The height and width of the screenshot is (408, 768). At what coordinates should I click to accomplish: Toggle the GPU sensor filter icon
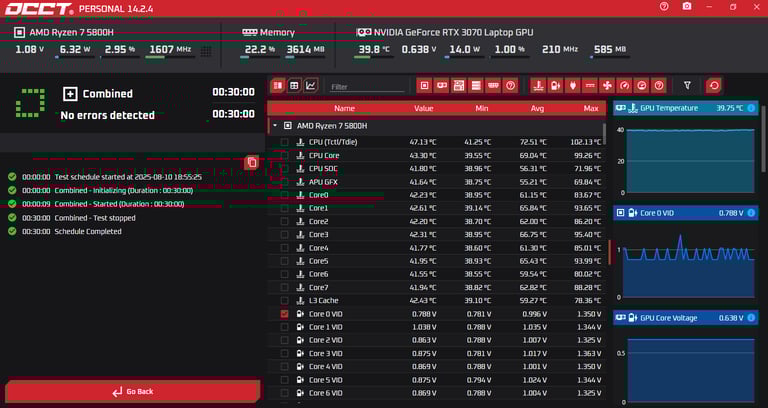click(x=442, y=86)
